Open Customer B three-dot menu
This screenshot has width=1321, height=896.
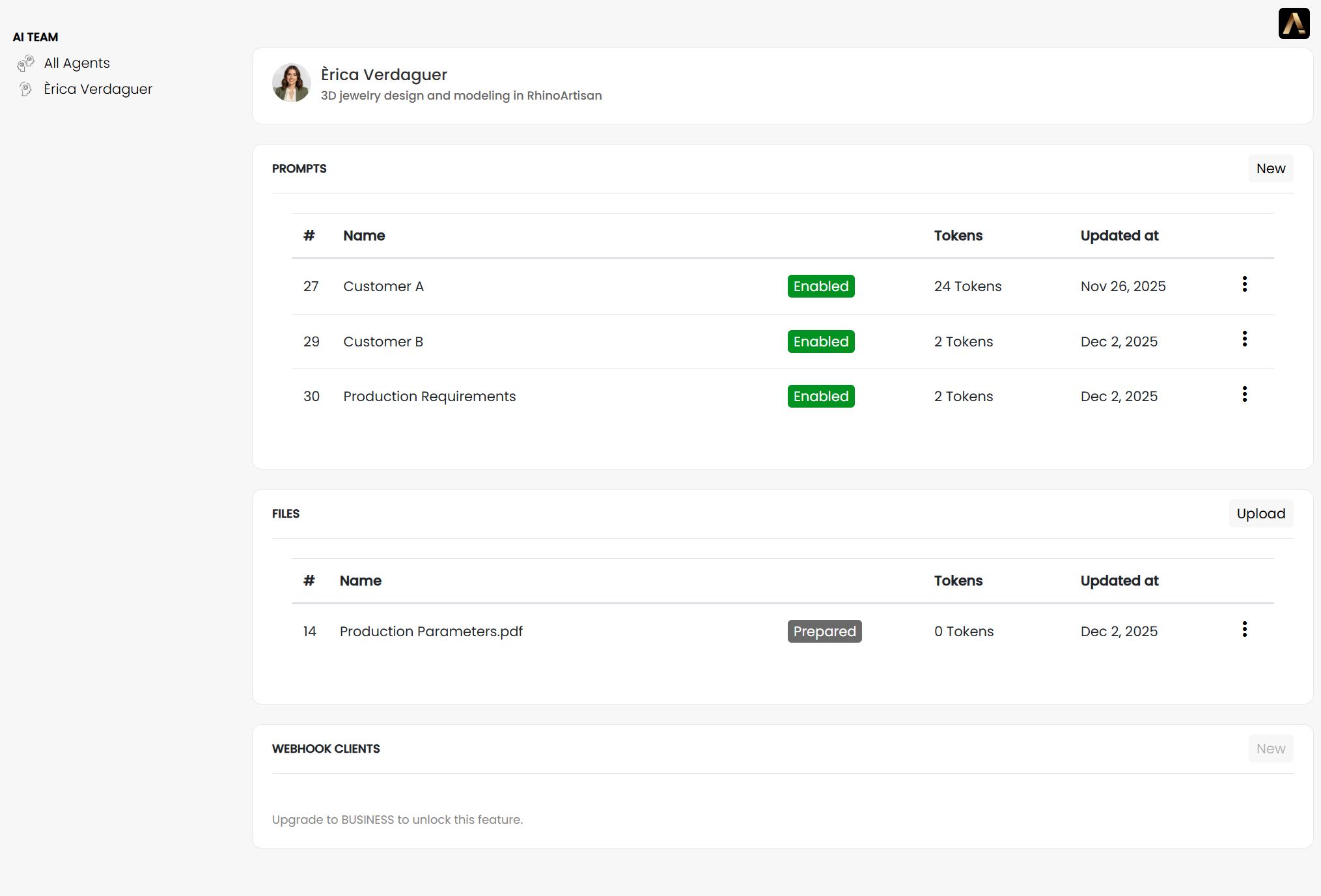tap(1244, 339)
